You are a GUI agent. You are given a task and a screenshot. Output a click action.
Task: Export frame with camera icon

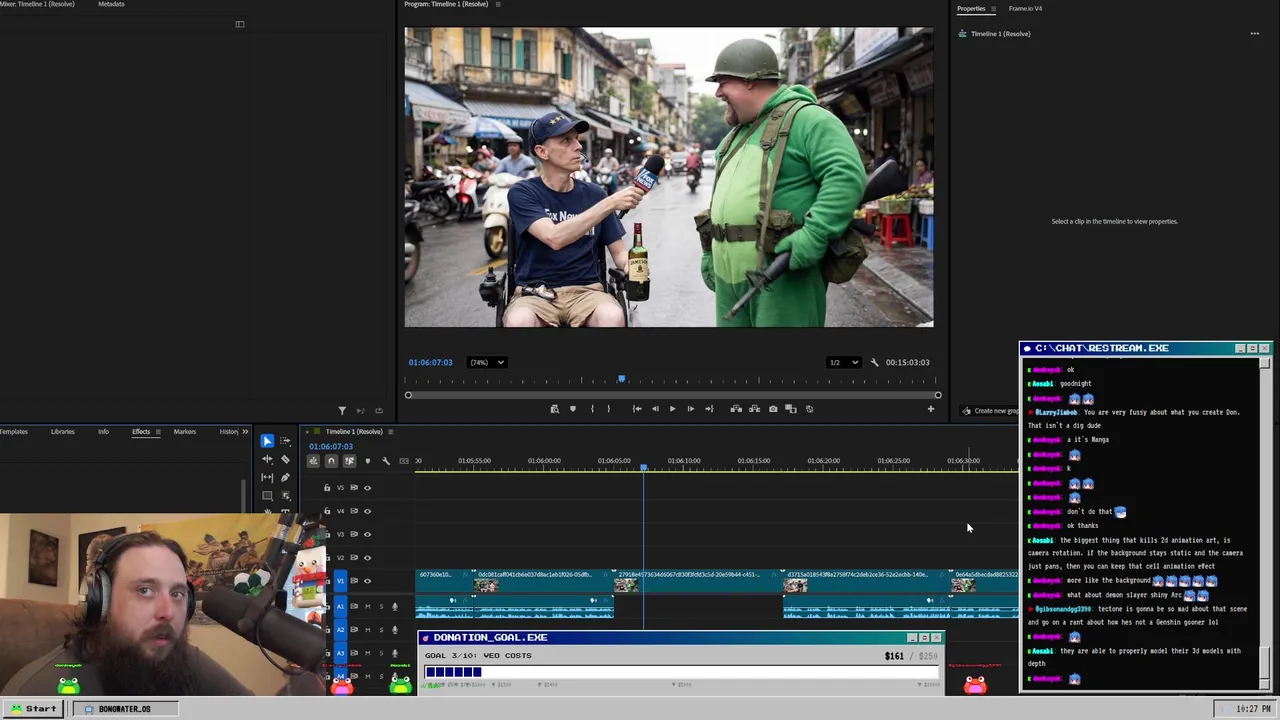(x=773, y=409)
